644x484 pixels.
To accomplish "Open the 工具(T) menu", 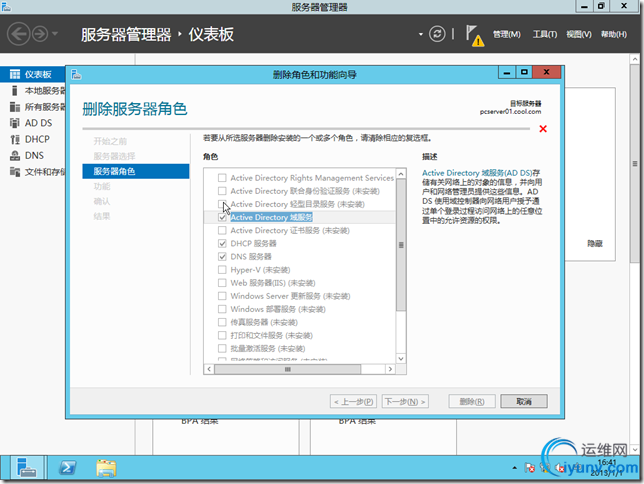I will (545, 35).
